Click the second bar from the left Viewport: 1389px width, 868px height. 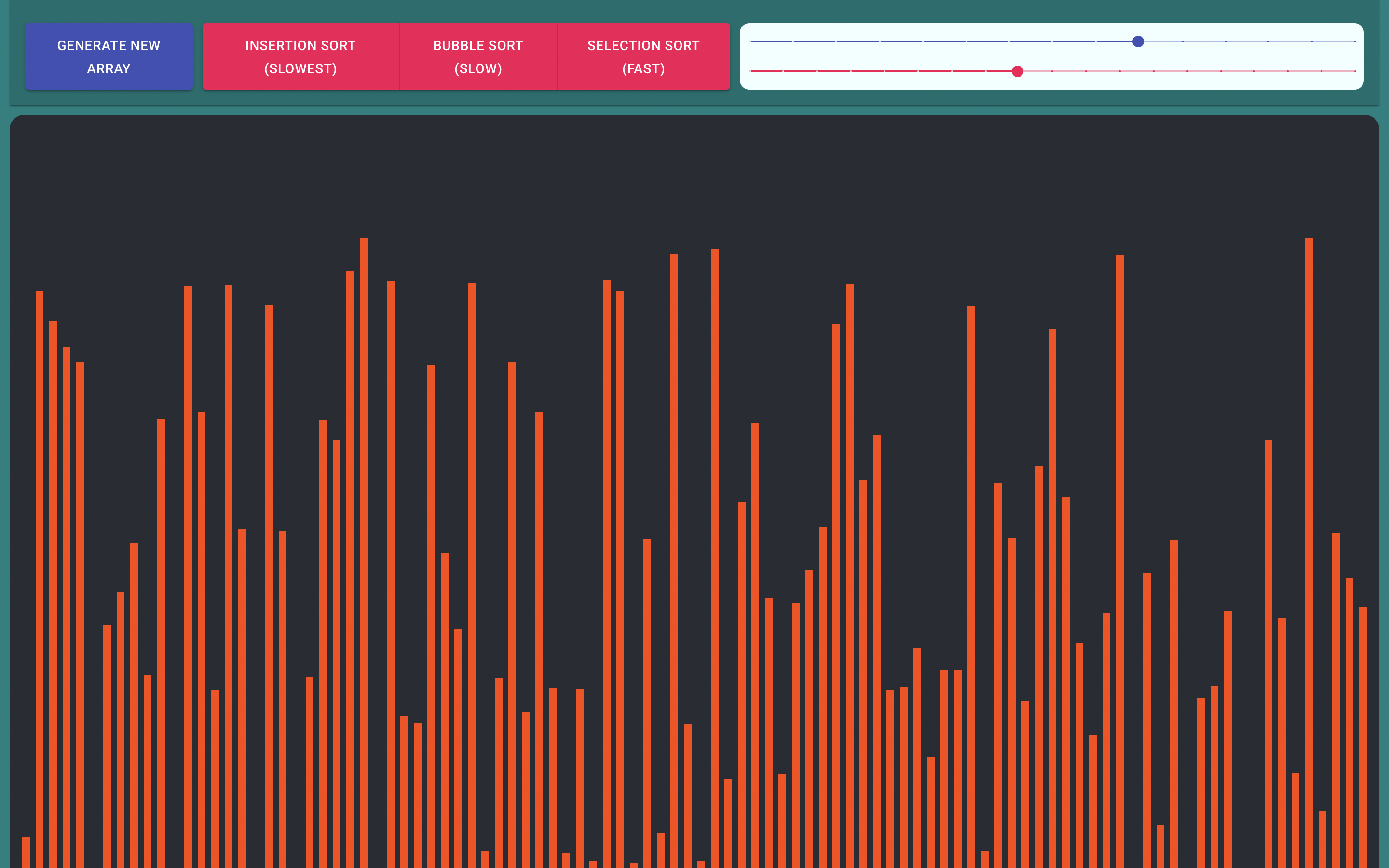(x=40, y=574)
